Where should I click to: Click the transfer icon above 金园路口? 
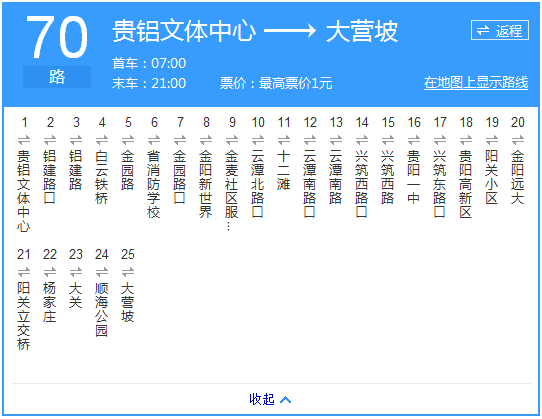pyautogui.click(x=180, y=140)
